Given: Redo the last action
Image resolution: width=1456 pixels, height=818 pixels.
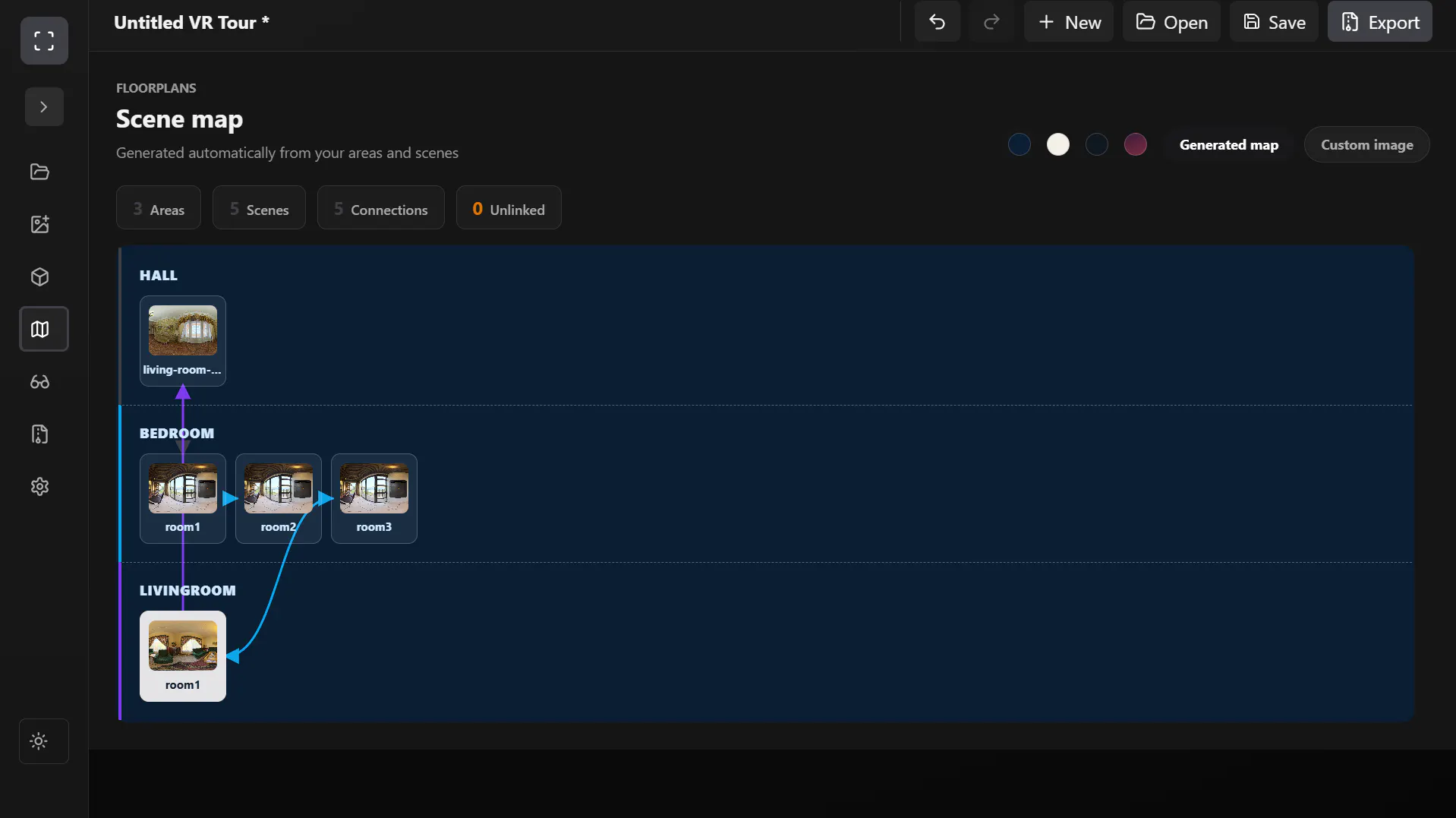Looking at the screenshot, I should pos(991,22).
